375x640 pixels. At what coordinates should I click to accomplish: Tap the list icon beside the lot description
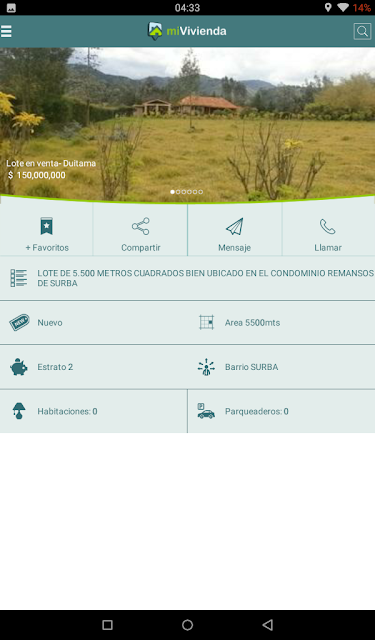18,278
